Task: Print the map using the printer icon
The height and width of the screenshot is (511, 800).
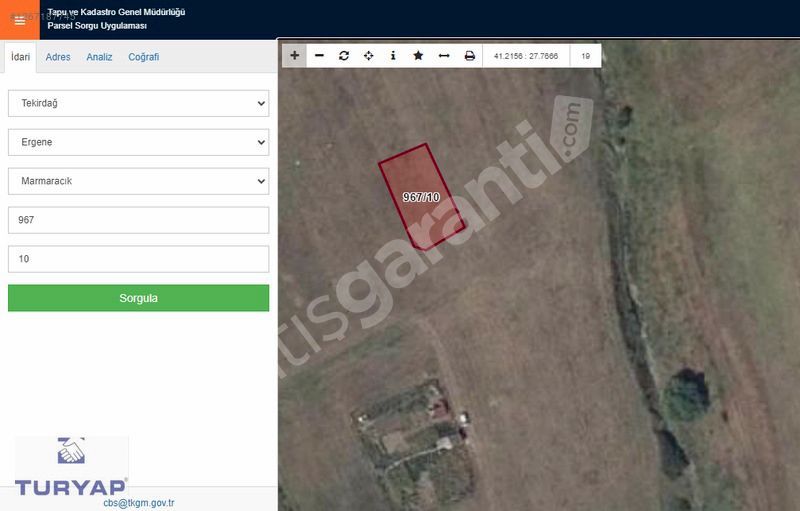Action: (469, 56)
